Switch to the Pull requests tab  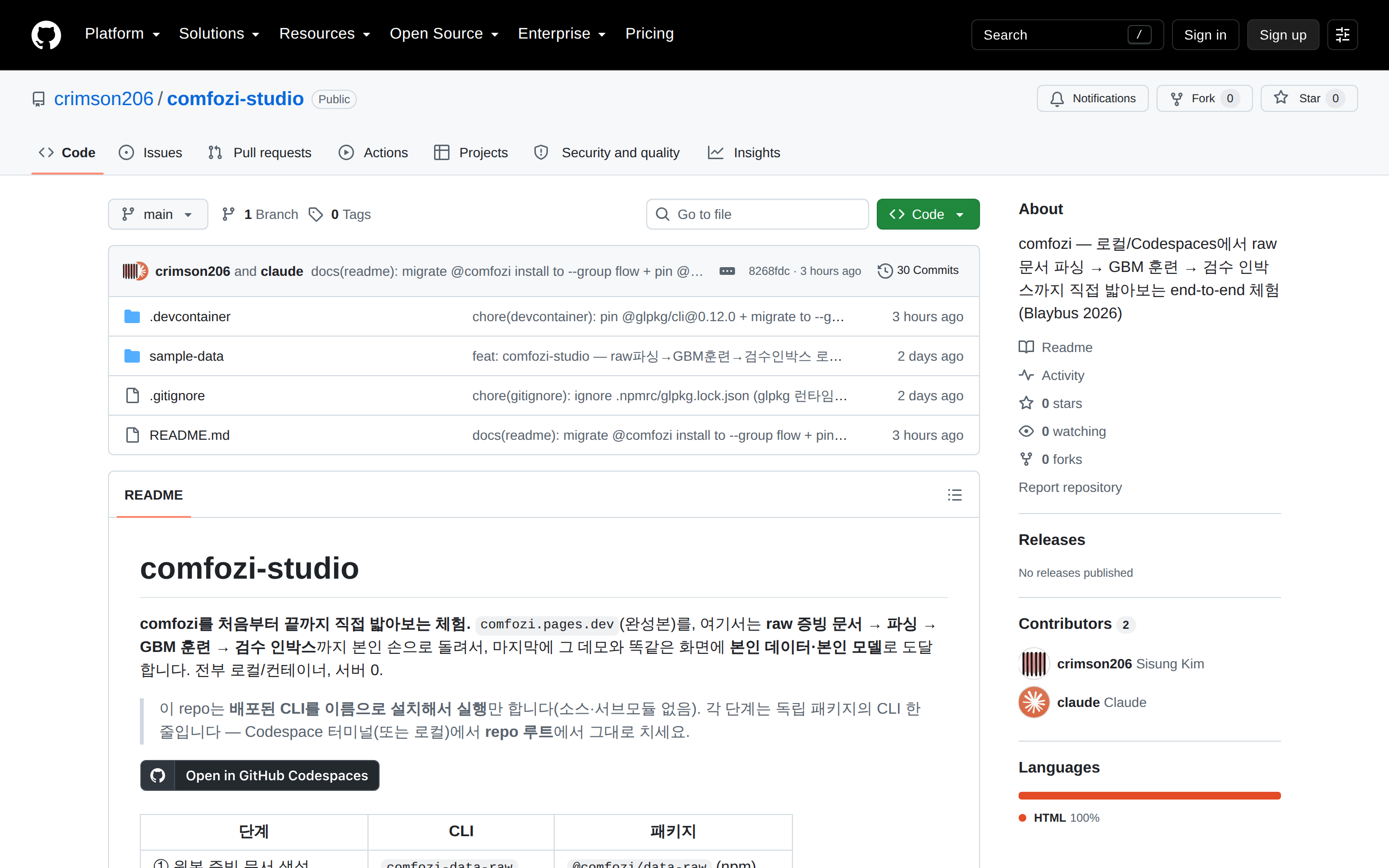coord(259,153)
